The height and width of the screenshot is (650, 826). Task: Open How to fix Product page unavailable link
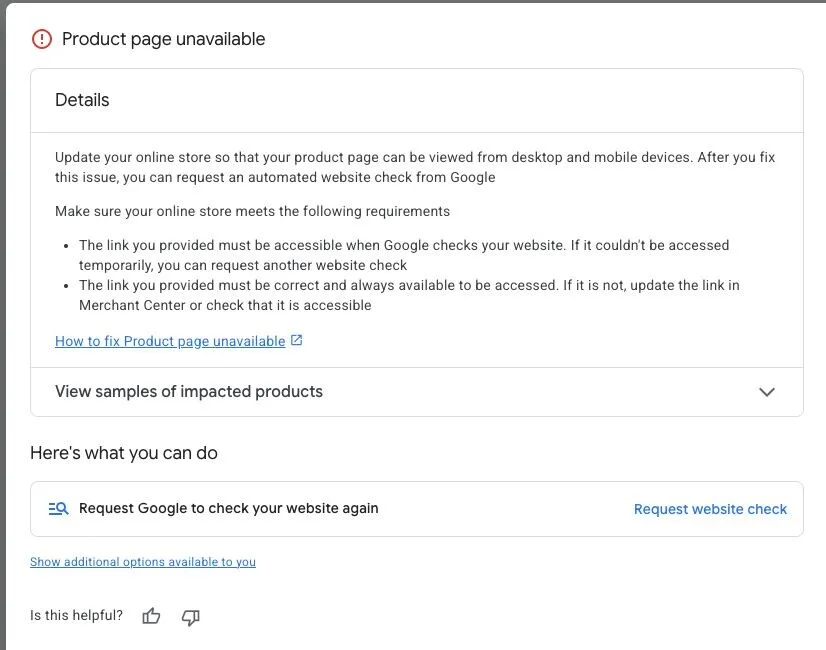pyautogui.click(x=170, y=341)
